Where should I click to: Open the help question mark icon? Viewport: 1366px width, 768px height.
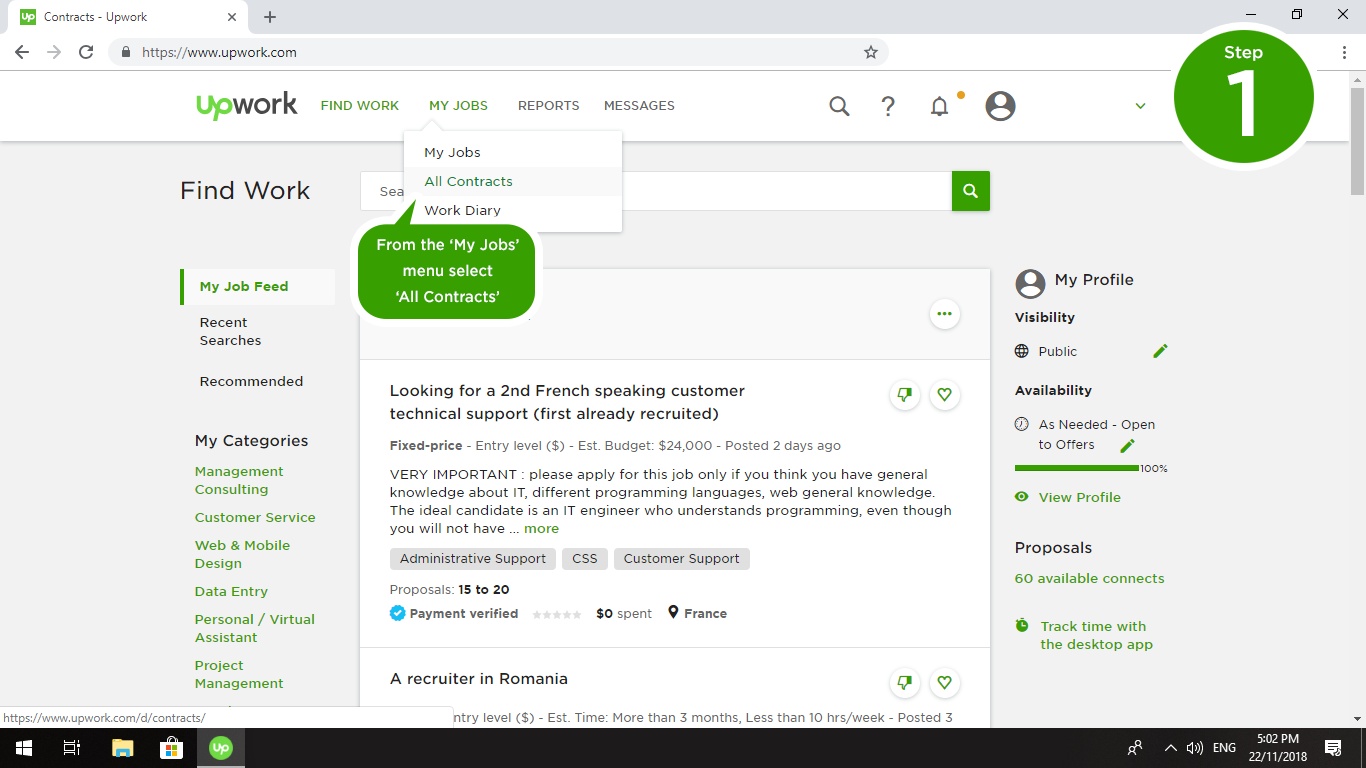(888, 105)
